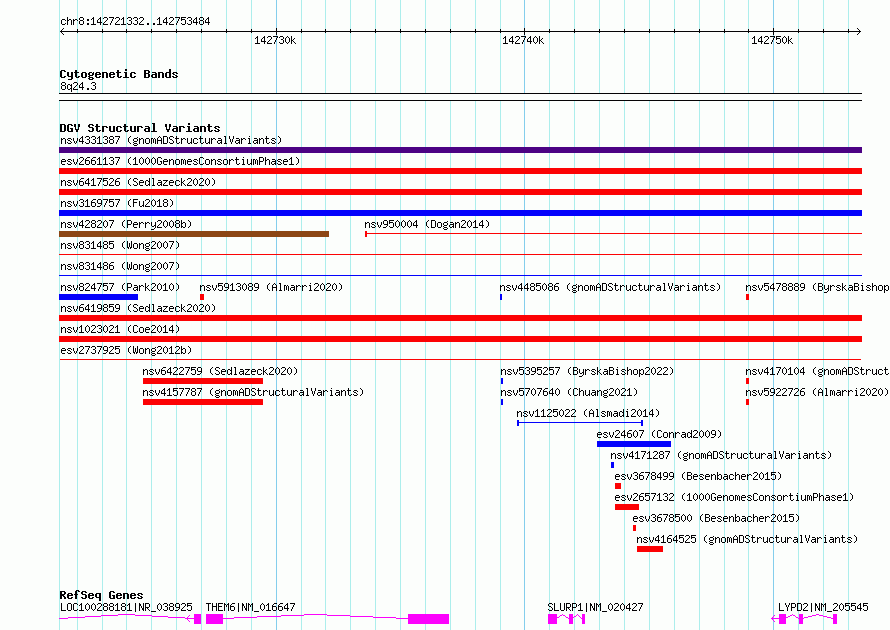Click the 142740k ruler tick label

click(x=523, y=40)
